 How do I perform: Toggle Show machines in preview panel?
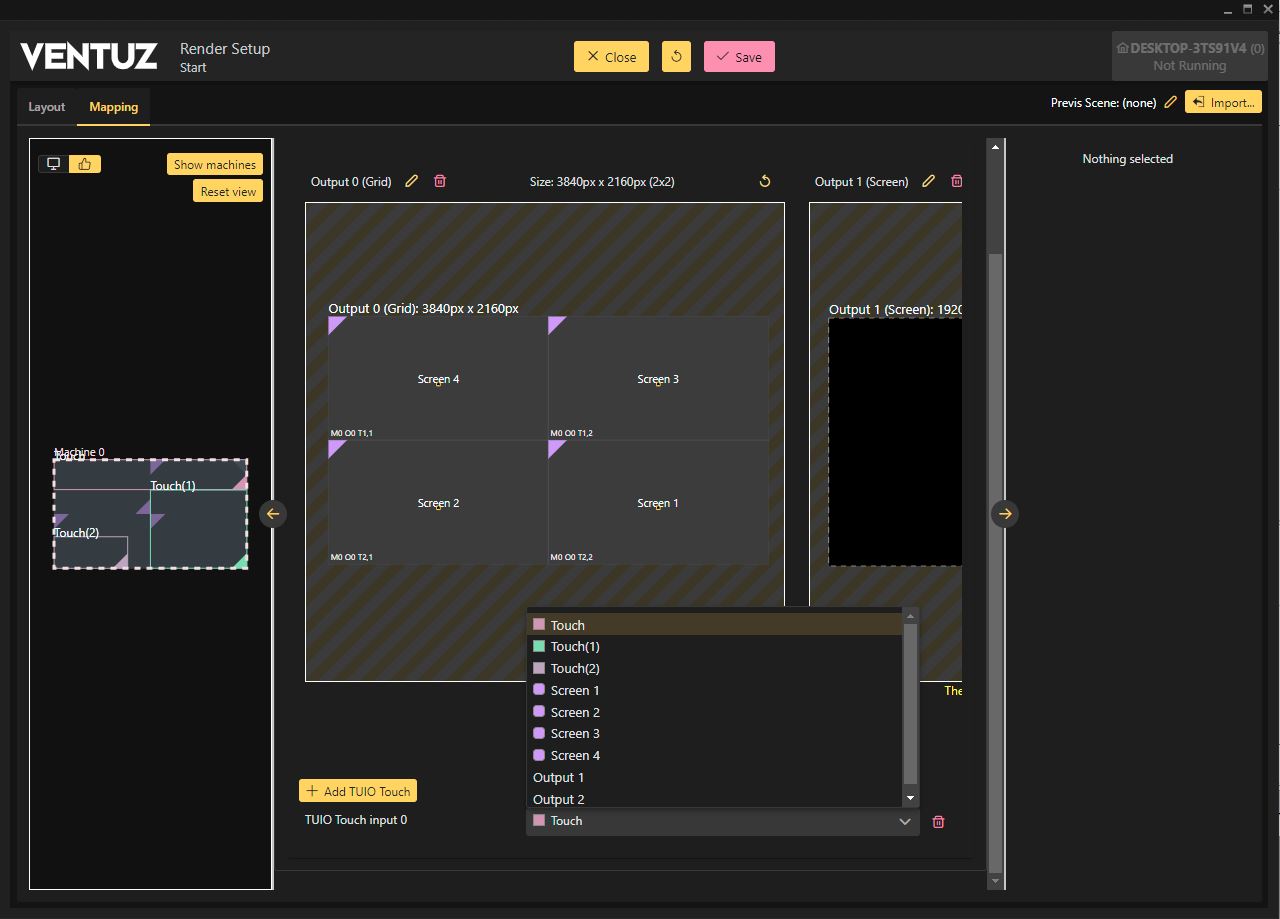point(215,164)
